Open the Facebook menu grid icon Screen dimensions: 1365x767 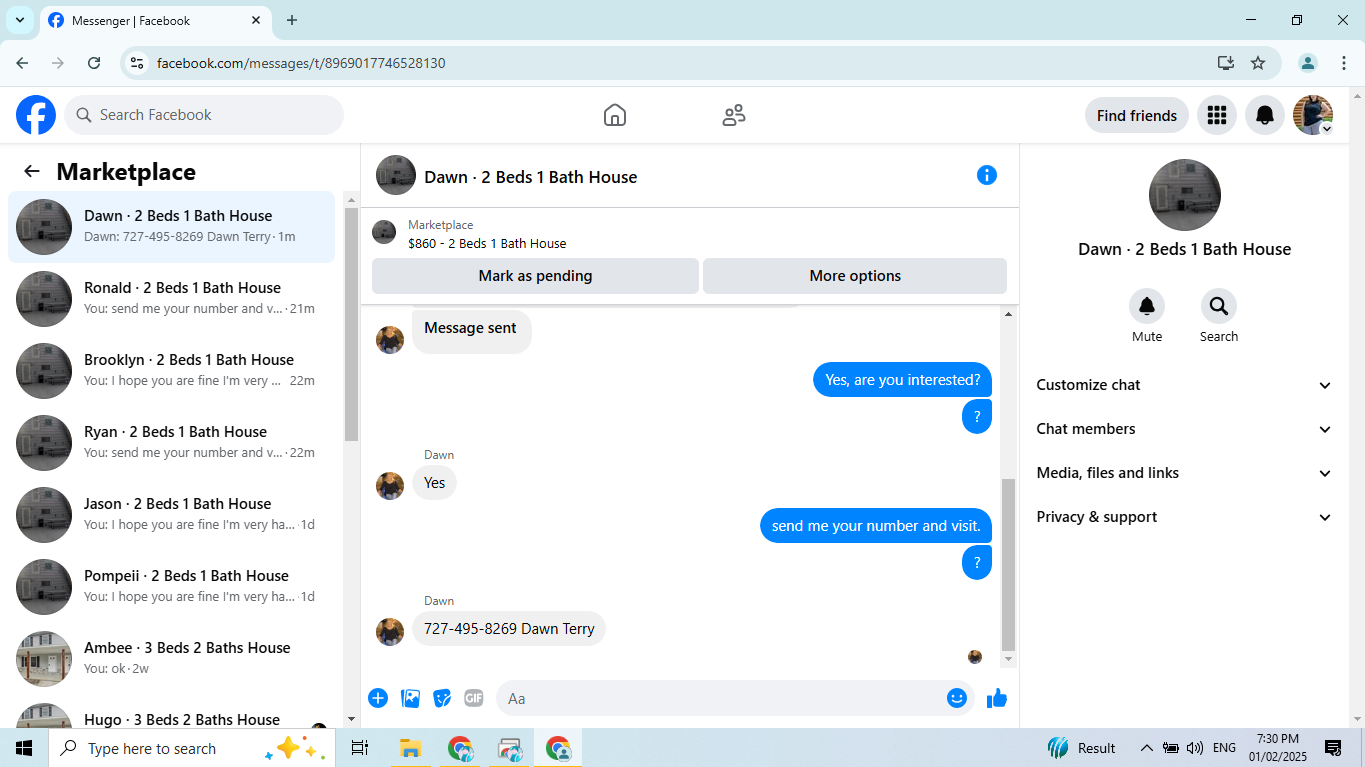(x=1217, y=115)
